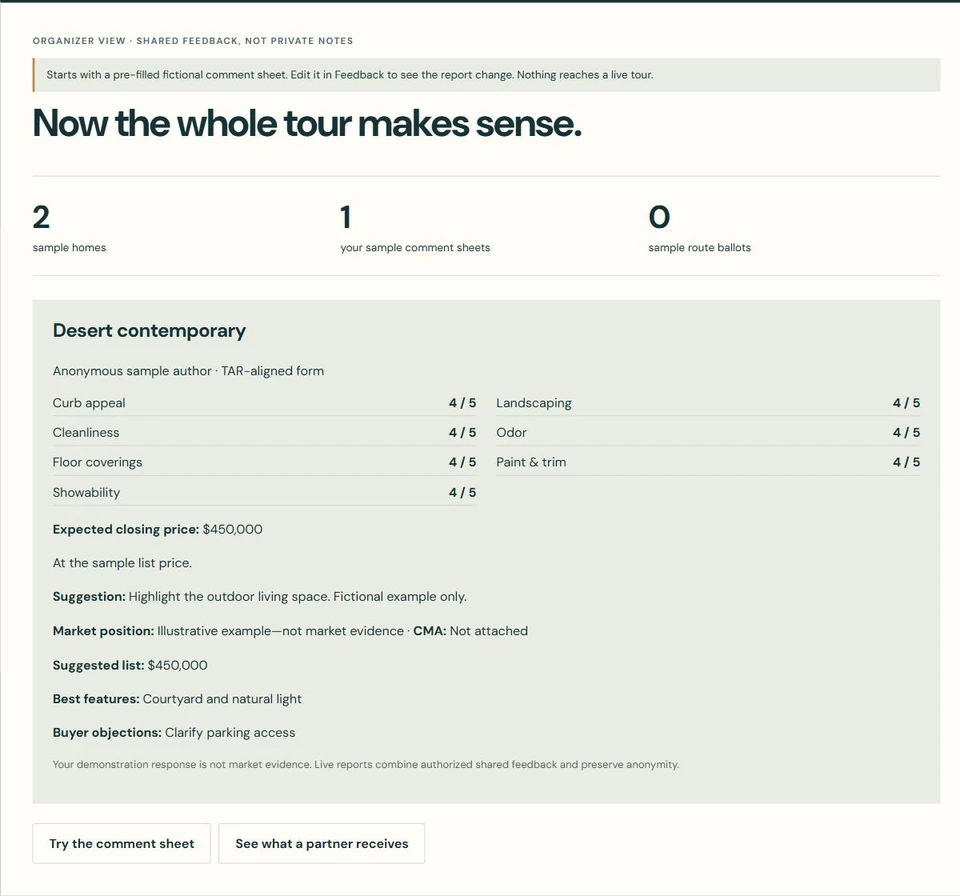Select the Odor rating label
Image resolution: width=960 pixels, height=896 pixels.
(x=511, y=432)
